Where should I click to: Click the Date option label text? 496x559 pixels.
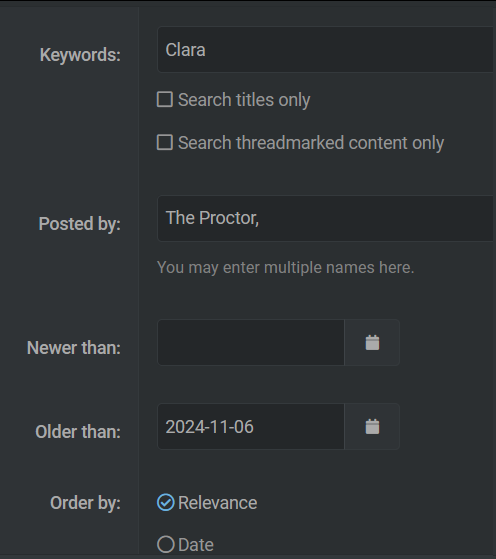[x=196, y=545]
